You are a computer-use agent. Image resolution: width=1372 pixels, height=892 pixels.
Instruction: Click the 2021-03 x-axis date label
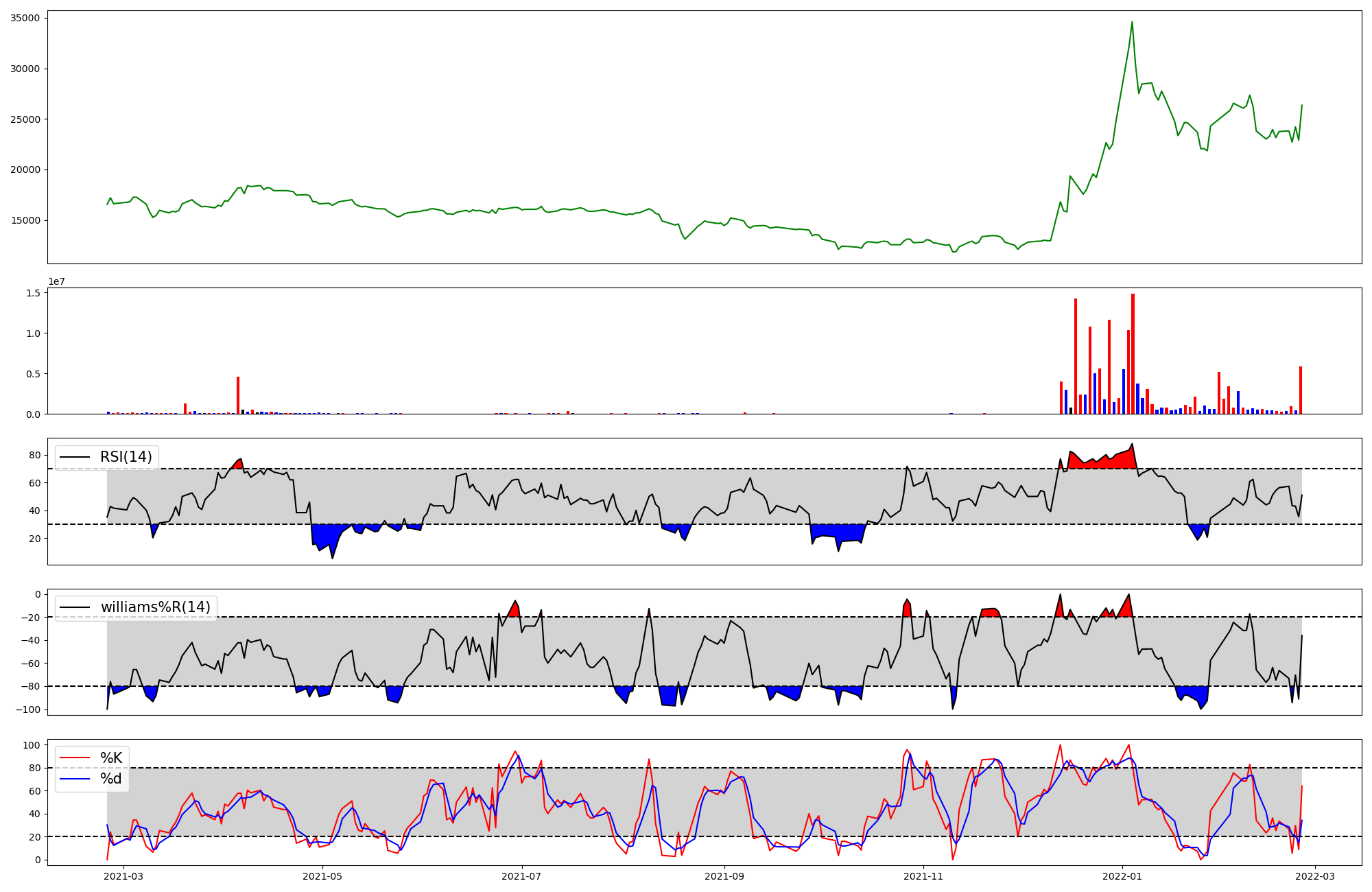[x=124, y=876]
